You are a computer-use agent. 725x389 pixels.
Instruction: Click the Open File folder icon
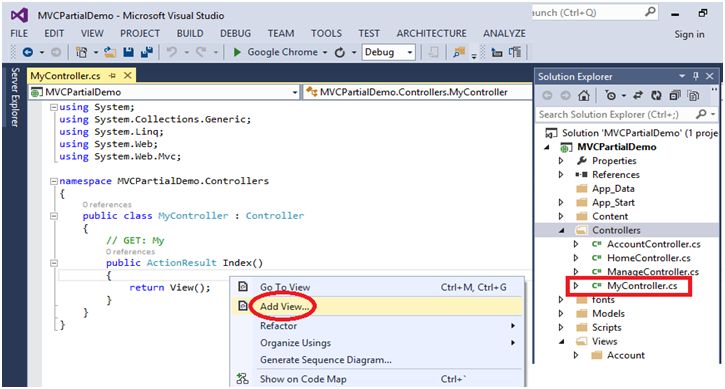pyautogui.click(x=110, y=52)
